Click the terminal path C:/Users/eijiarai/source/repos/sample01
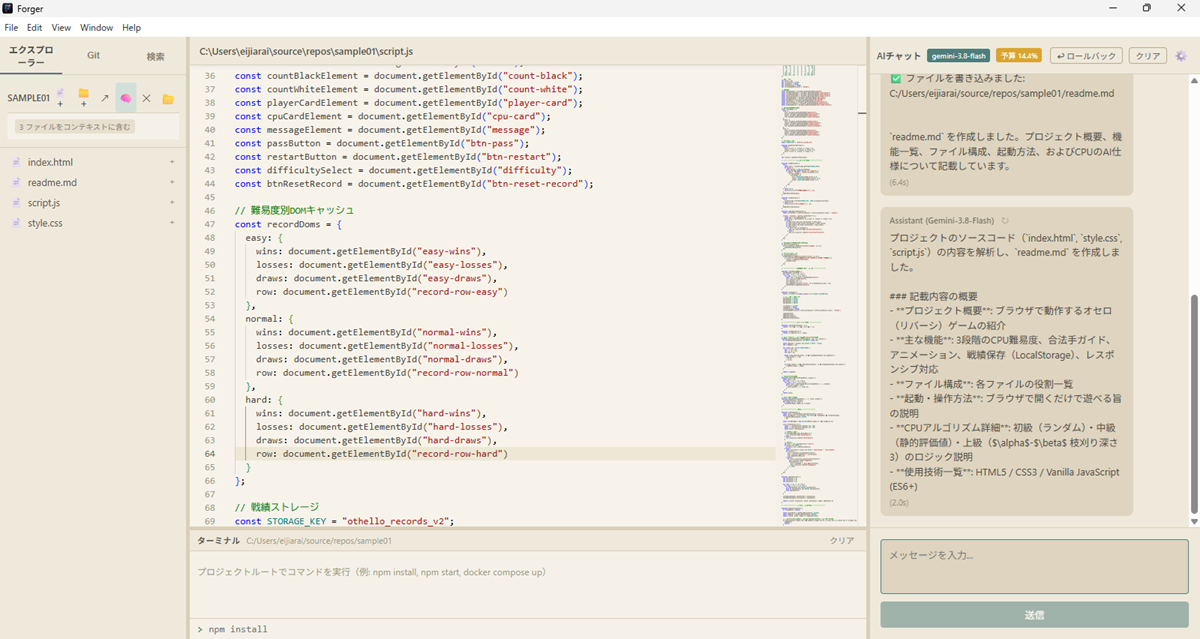This screenshot has height=639, width=1200. 319,540
